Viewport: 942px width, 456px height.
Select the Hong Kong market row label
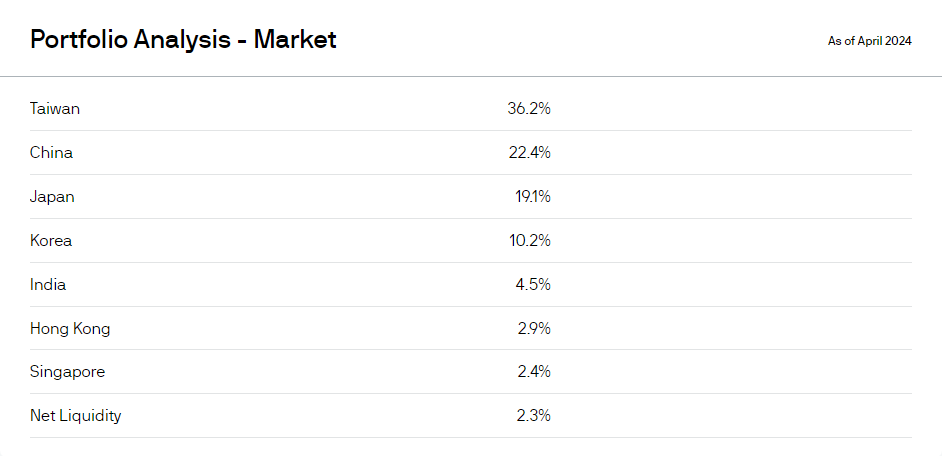tap(70, 329)
